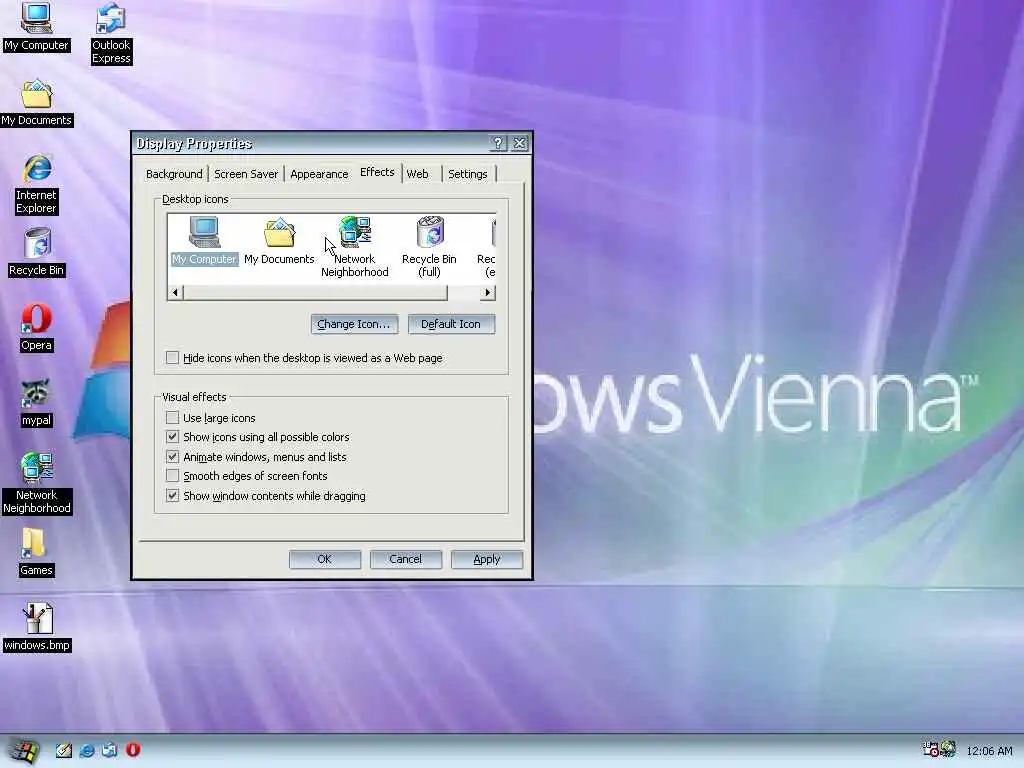This screenshot has height=768, width=1024.
Task: Select Games folder shortcut on desktop
Action: tap(36, 552)
